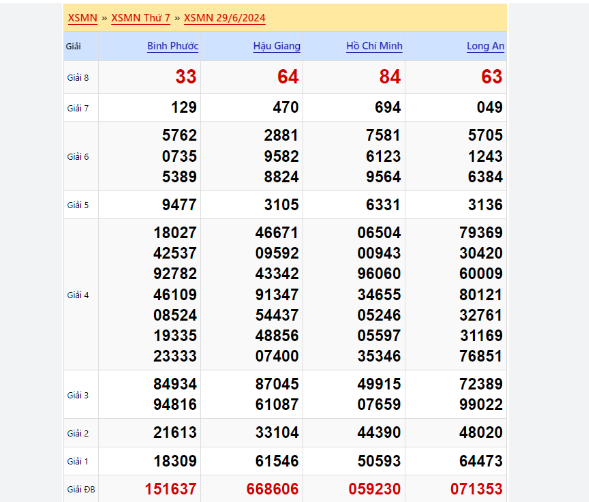Click the number 84934 in Giải 3
This screenshot has width=589, height=502.
pyautogui.click(x=175, y=384)
